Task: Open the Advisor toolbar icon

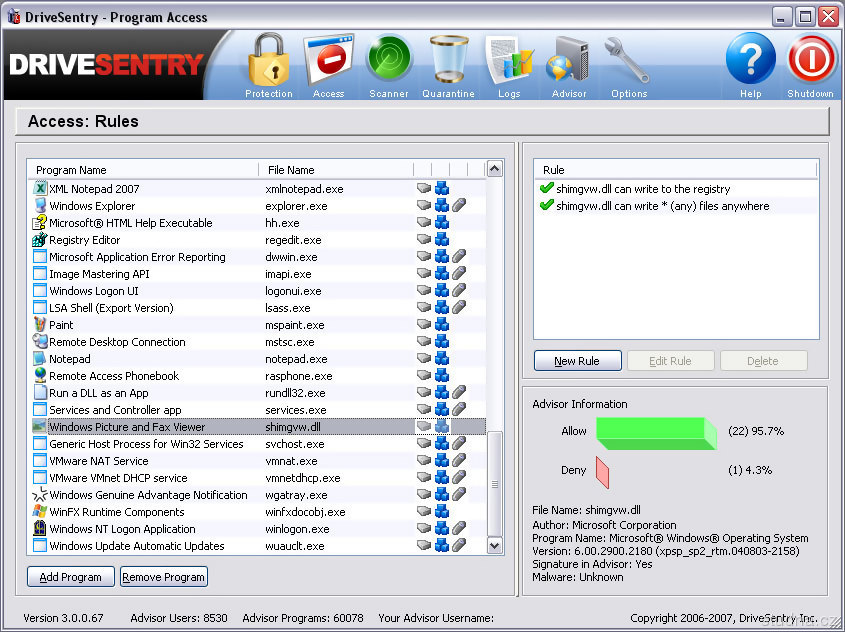Action: pos(569,62)
